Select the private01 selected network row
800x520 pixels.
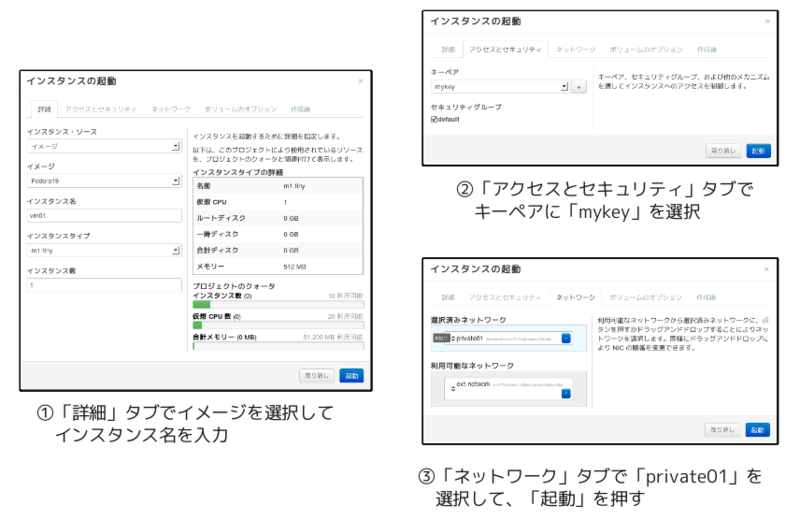(508, 338)
